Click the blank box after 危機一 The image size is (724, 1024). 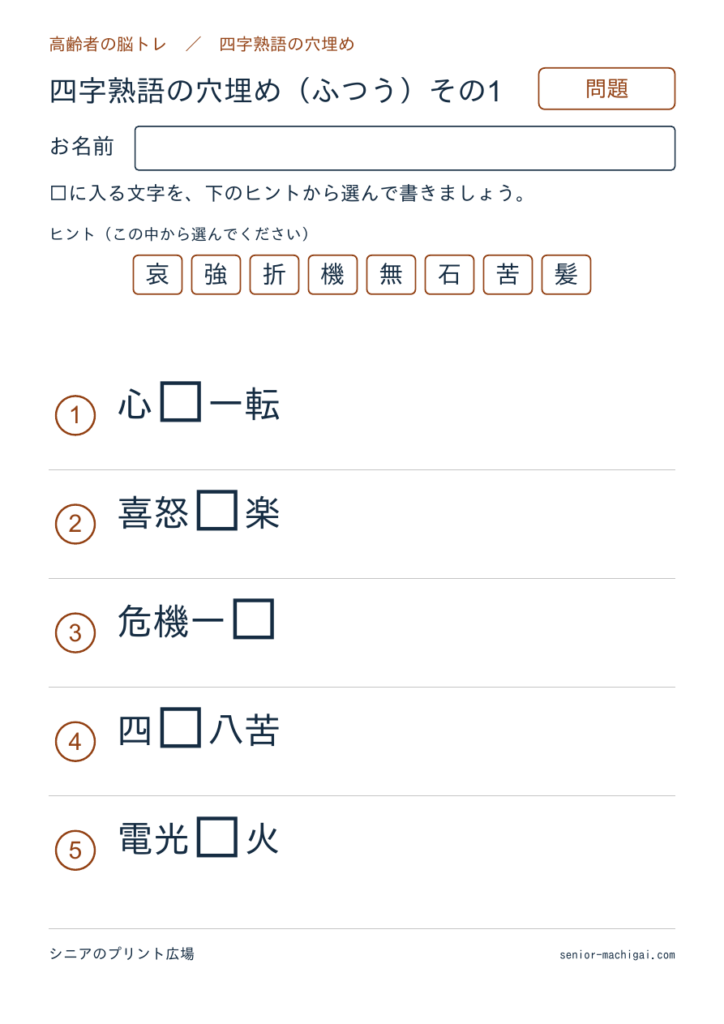pyautogui.click(x=253, y=619)
